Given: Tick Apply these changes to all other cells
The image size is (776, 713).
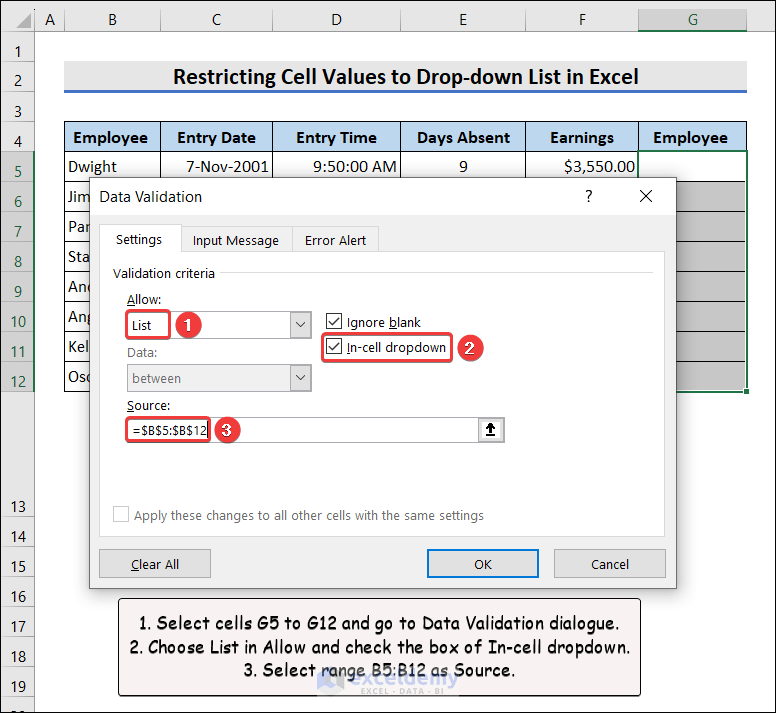Looking at the screenshot, I should 121,515.
